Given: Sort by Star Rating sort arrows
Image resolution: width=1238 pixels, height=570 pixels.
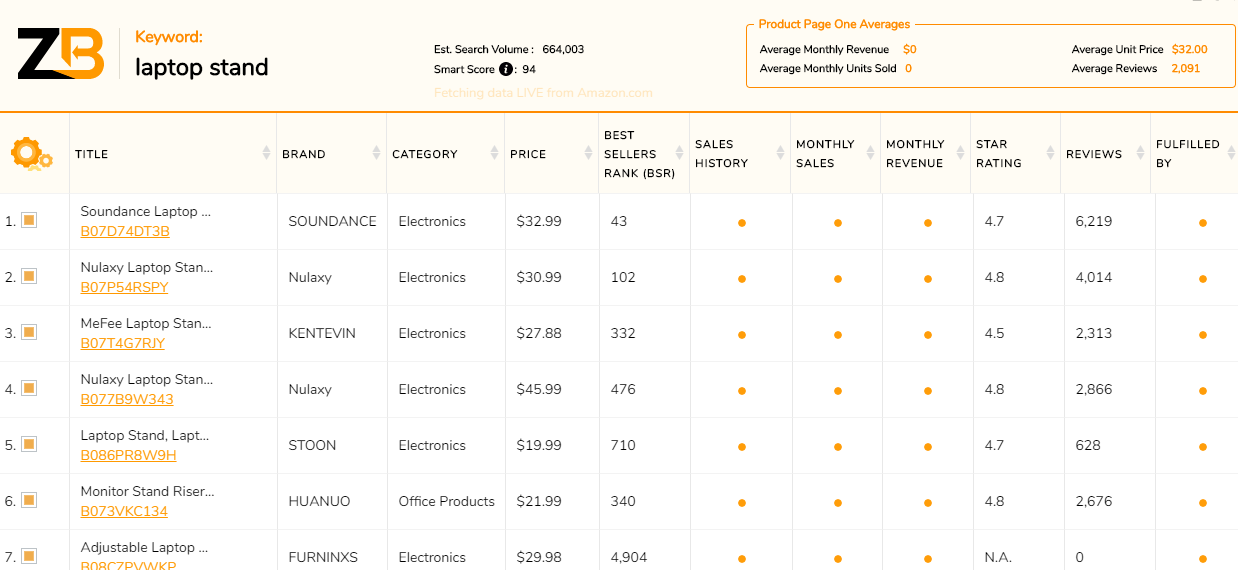Looking at the screenshot, I should (1050, 153).
